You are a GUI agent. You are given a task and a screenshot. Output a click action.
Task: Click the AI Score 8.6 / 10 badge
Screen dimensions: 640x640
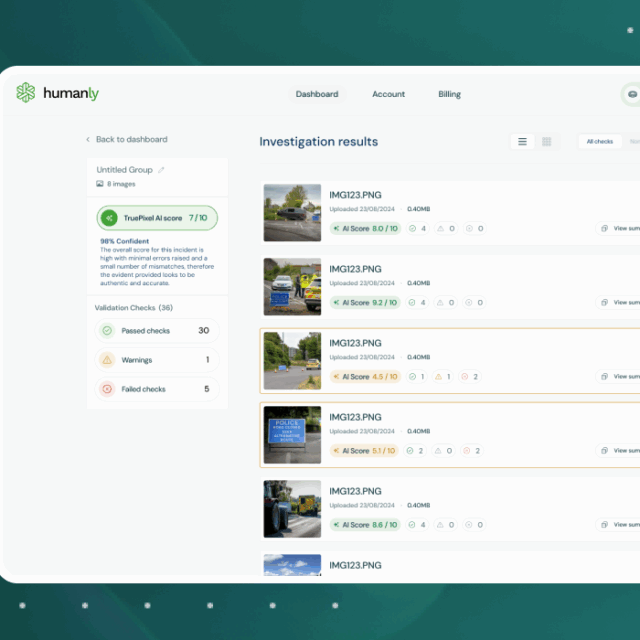tap(364, 525)
